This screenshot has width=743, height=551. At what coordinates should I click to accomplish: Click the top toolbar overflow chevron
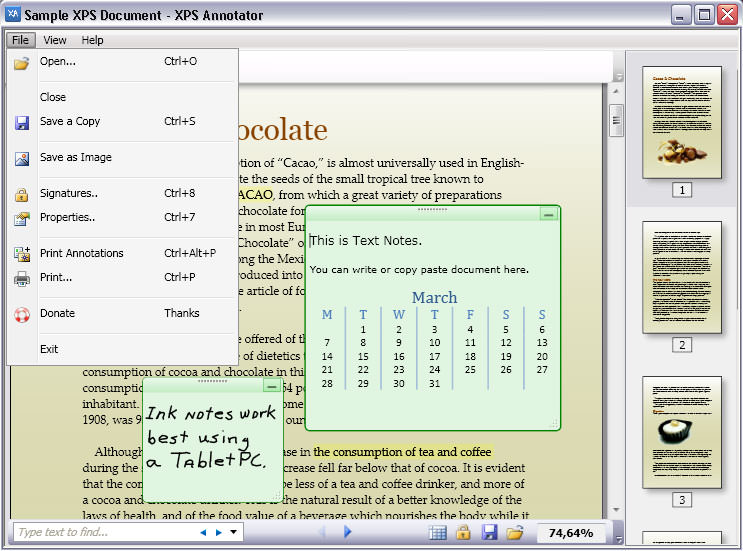[618, 76]
